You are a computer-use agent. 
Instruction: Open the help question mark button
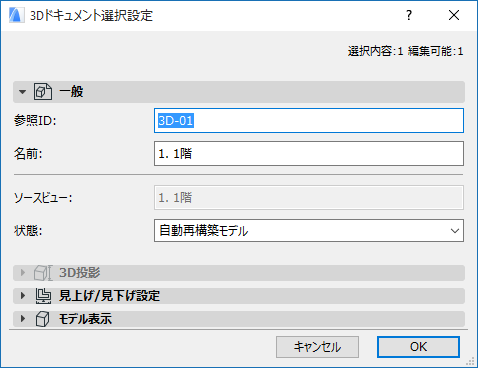pyautogui.click(x=409, y=15)
